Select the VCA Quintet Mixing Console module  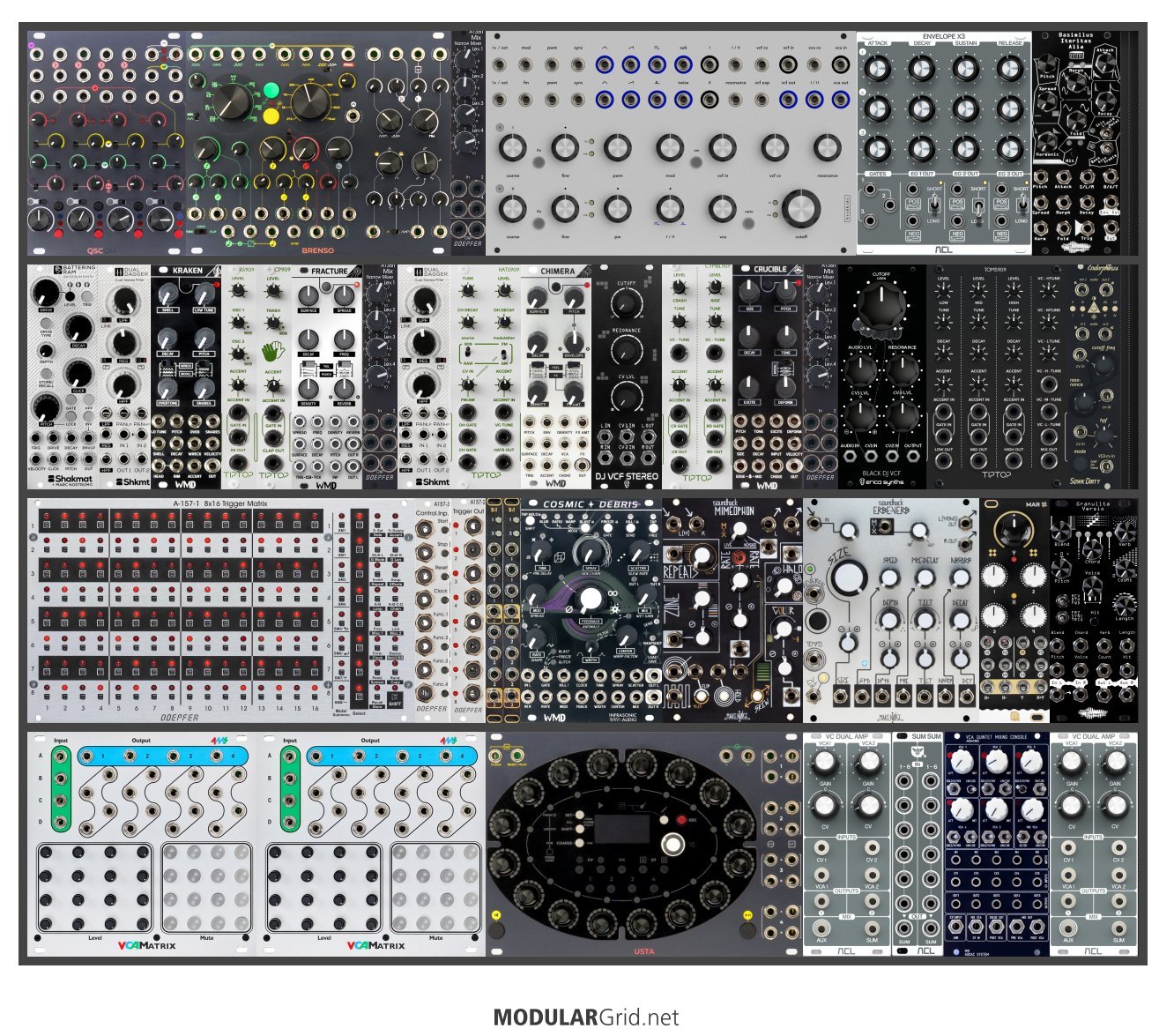coord(997,844)
